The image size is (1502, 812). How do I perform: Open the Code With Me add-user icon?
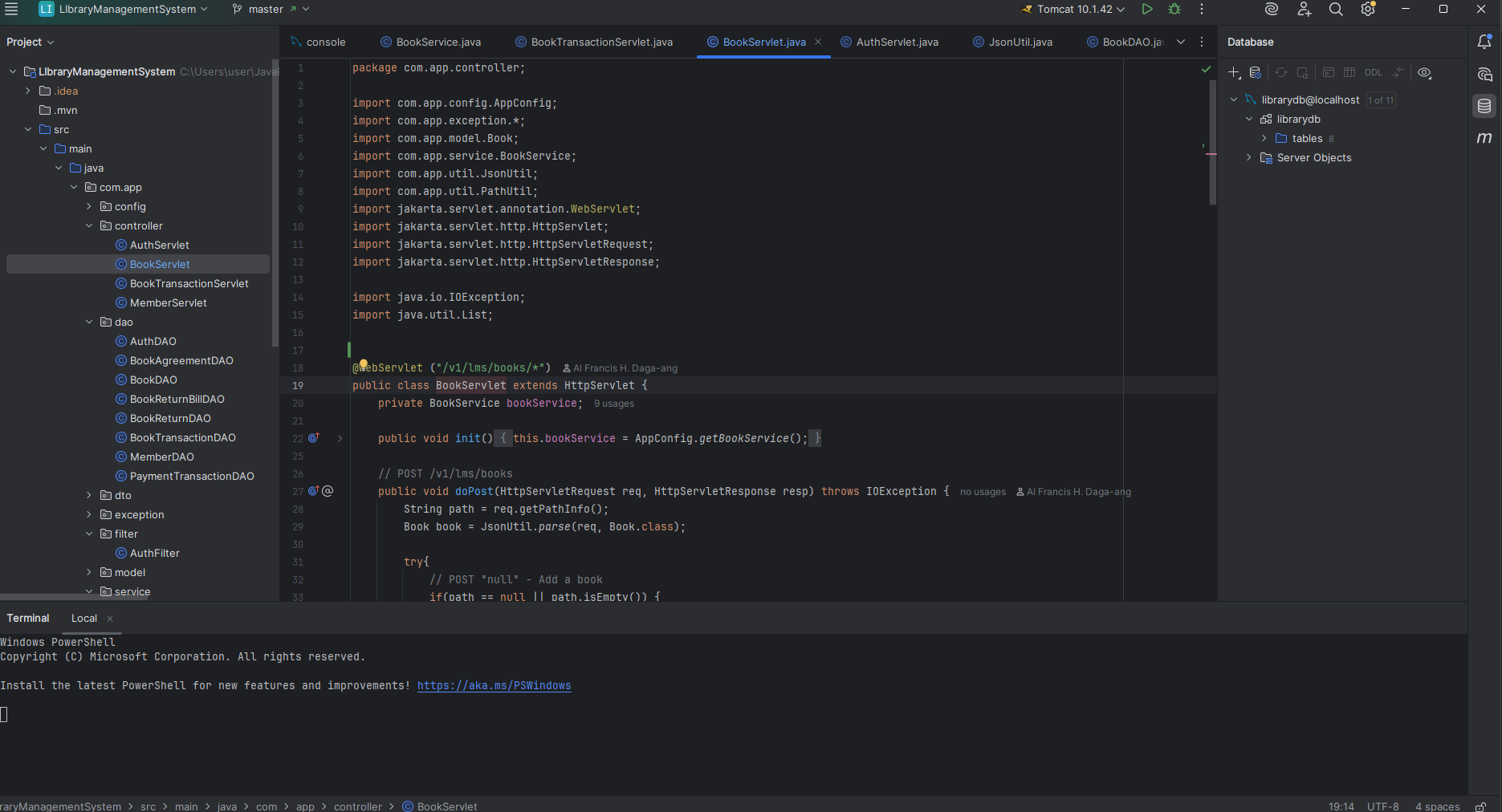click(x=1304, y=10)
